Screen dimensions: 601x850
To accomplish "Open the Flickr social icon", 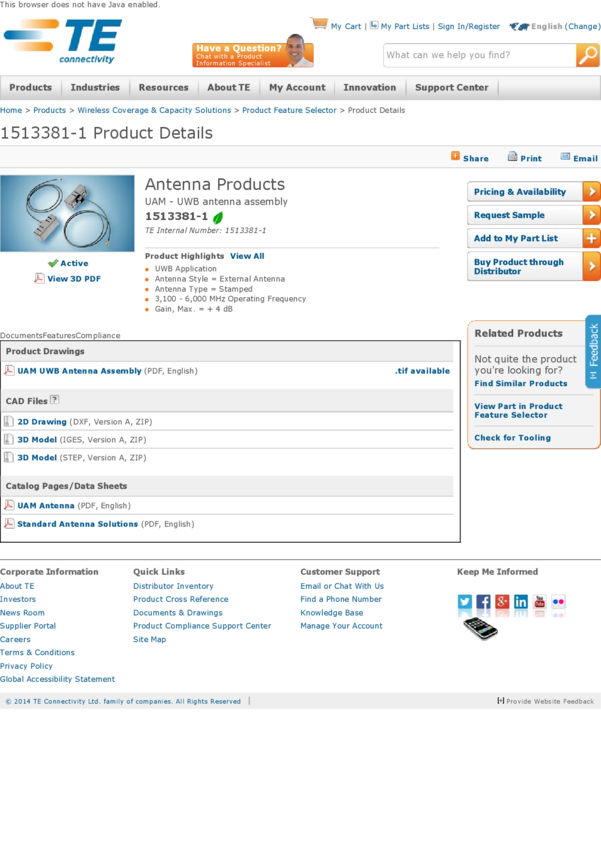I will click(x=558, y=602).
